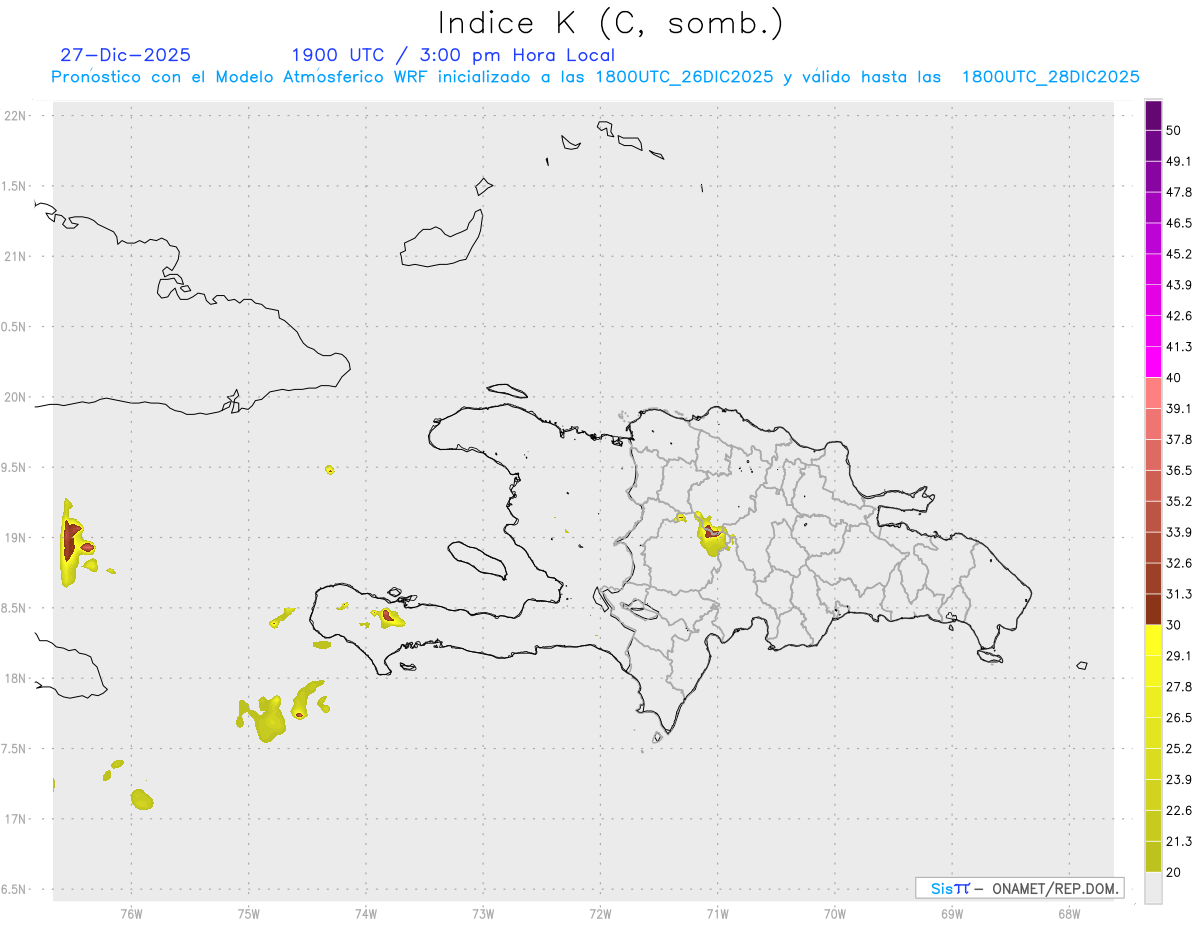
Task: Click the 'Indice K (C, somb.)' title
Action: coord(611,23)
